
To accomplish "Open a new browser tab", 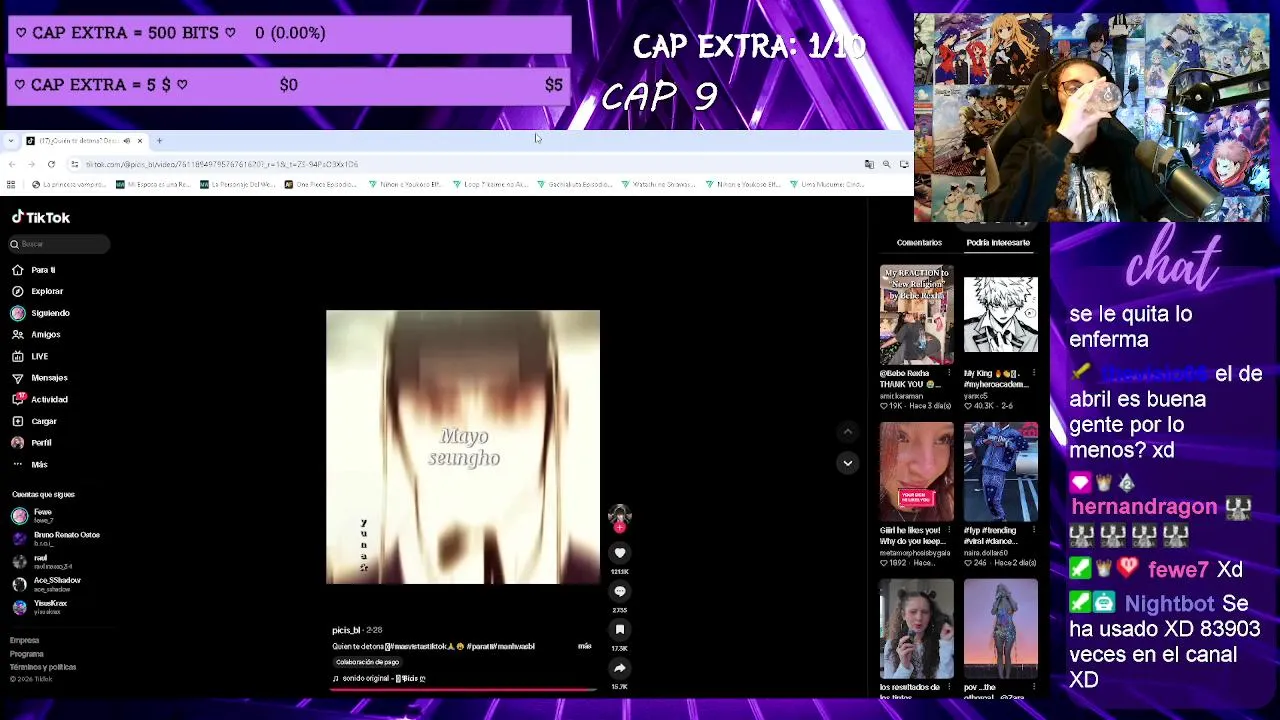I will point(159,141).
